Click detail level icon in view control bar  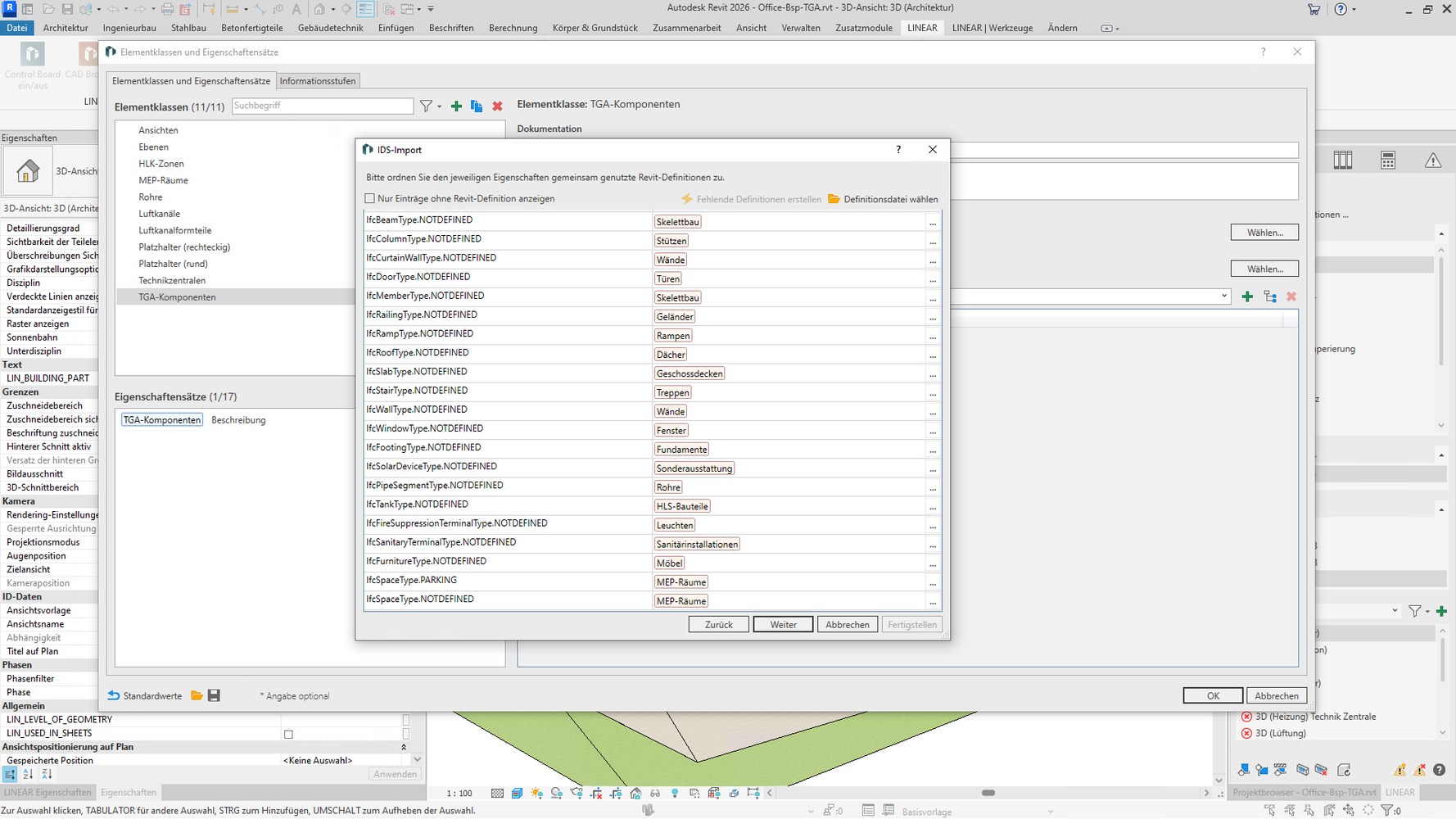click(497, 793)
